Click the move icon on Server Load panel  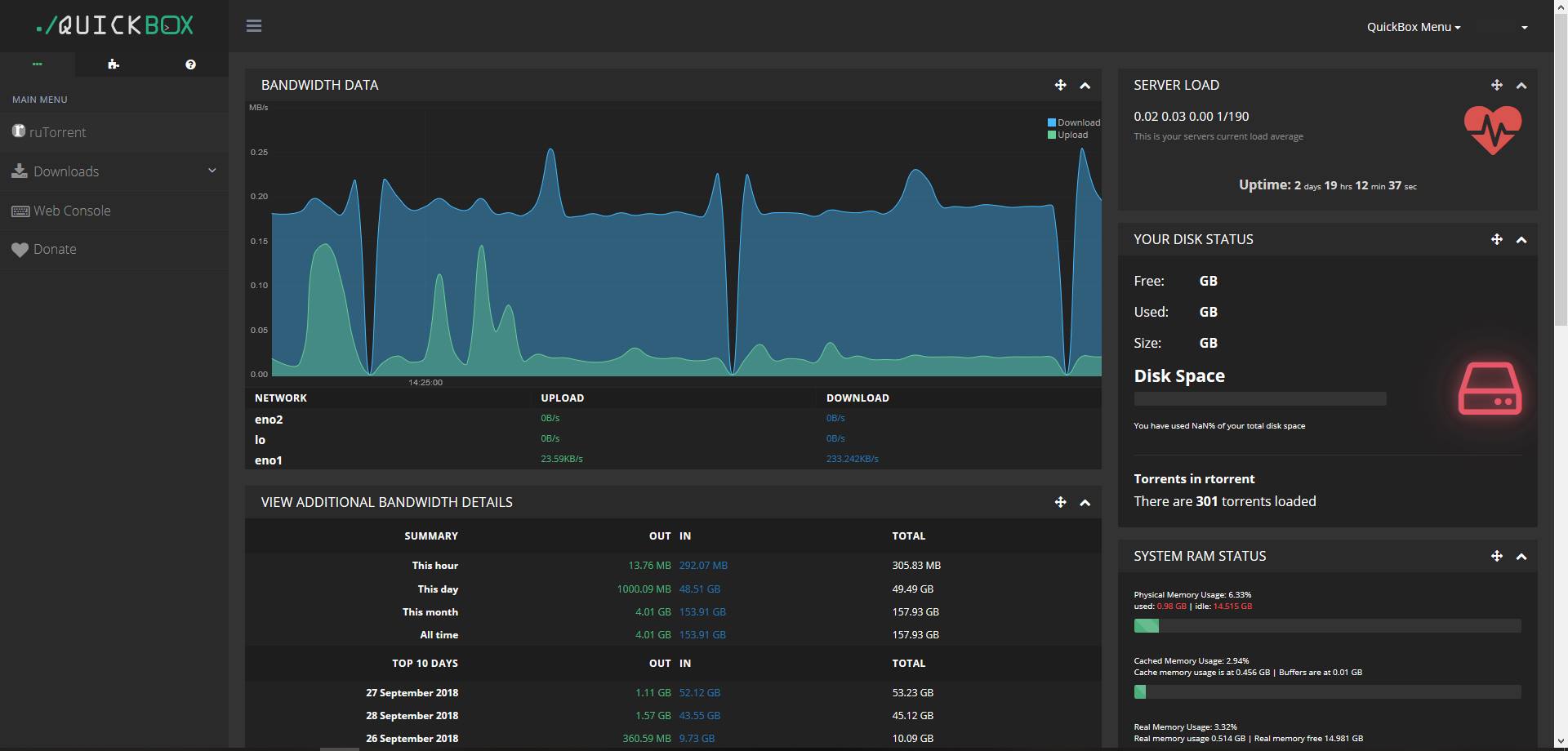coord(1496,85)
